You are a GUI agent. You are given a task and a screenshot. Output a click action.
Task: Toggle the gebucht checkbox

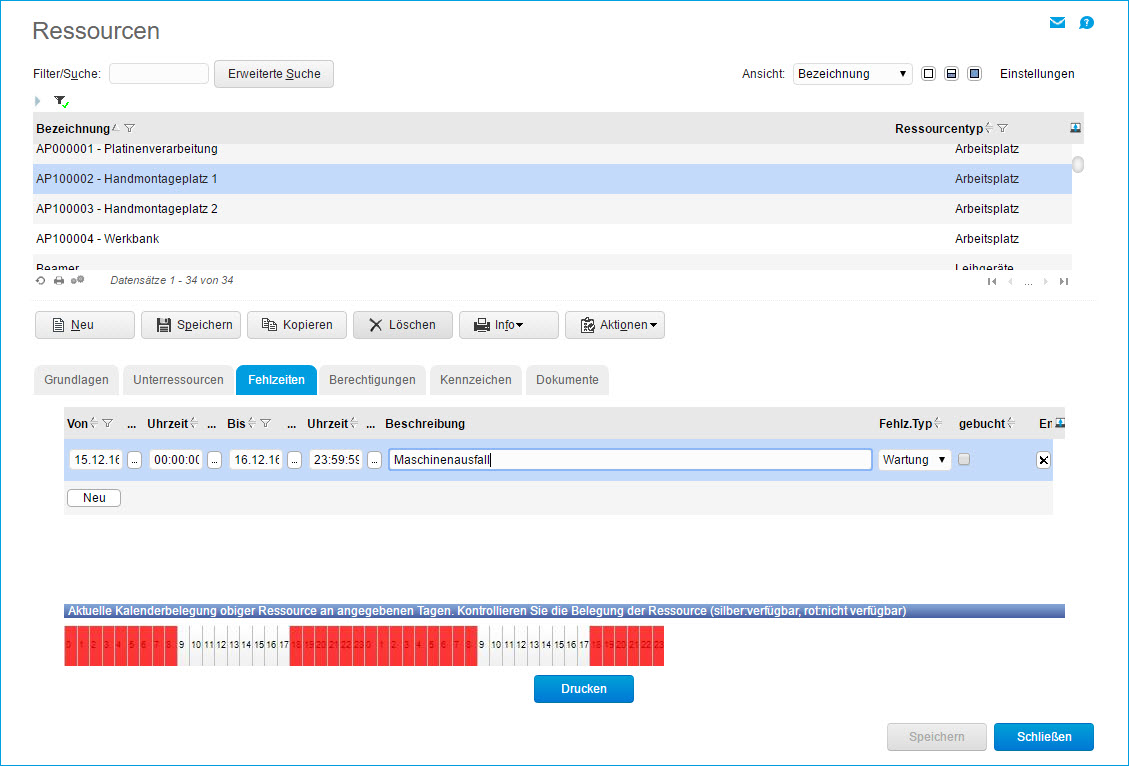click(963, 460)
